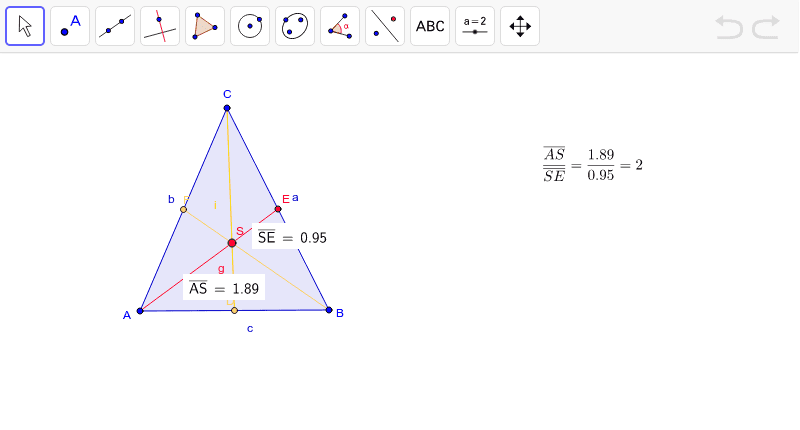
Task: Click the orange midpoint on side b
Action: [x=184, y=209]
